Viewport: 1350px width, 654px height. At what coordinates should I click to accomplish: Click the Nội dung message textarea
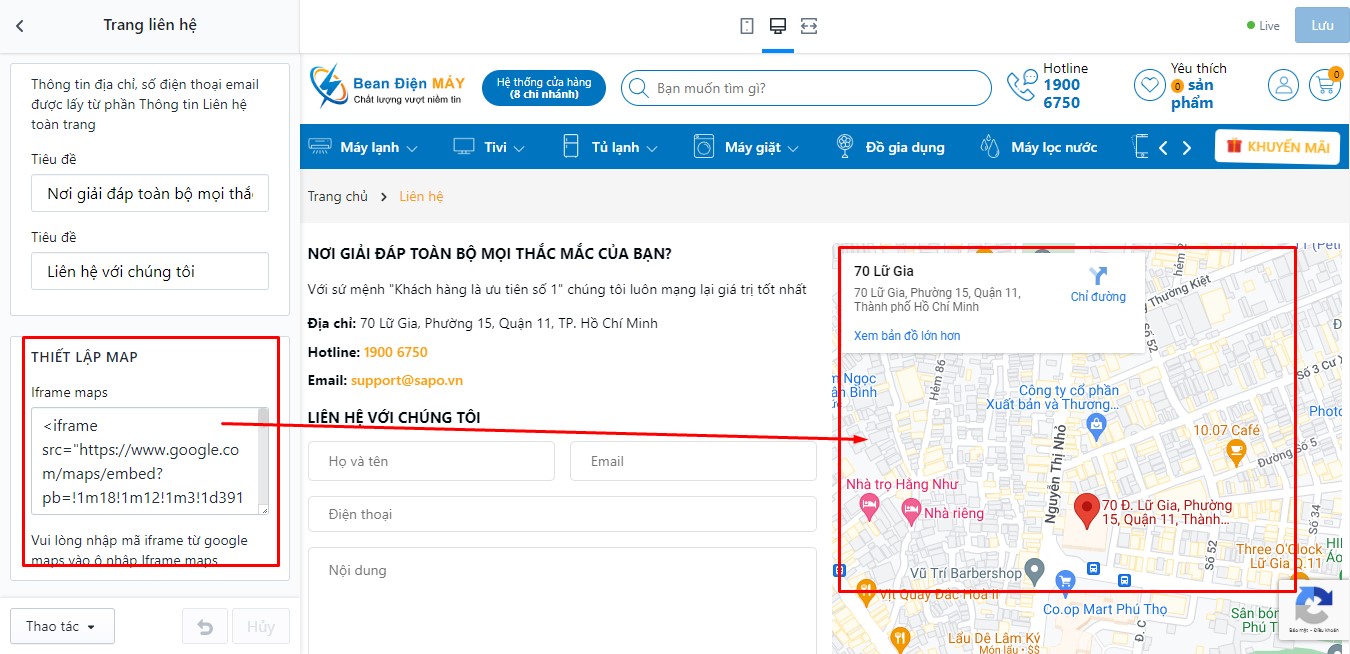pos(562,600)
